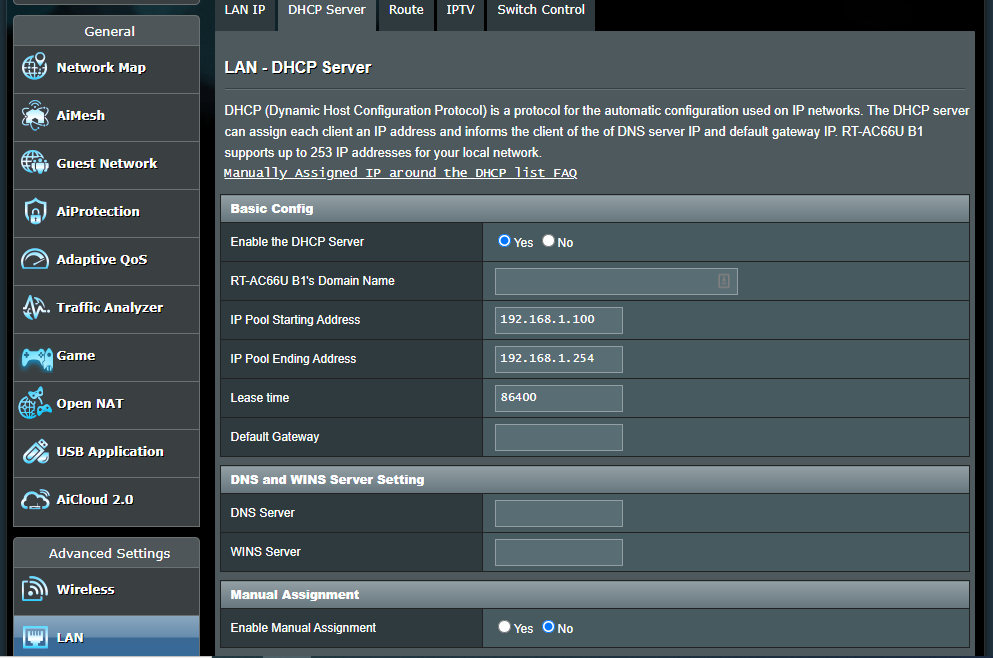Select Yes for Enable the DHCP Server
993x658 pixels.
click(x=504, y=241)
